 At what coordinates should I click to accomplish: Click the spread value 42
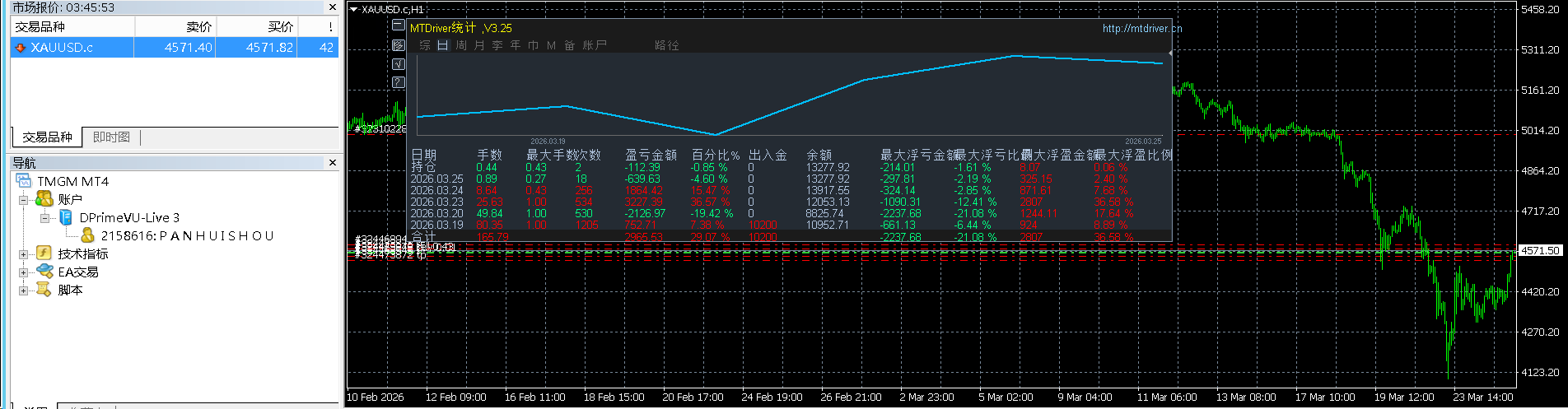[326, 48]
